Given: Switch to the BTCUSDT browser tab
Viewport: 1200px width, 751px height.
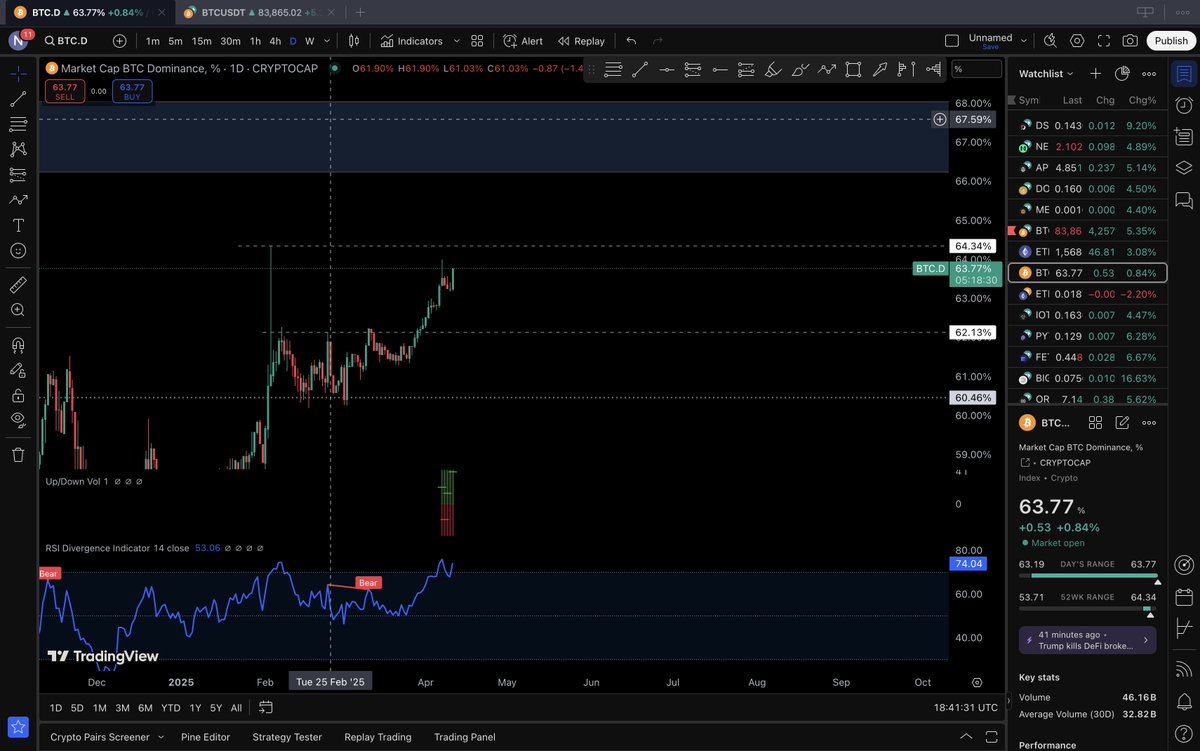Looking at the screenshot, I should 256,12.
